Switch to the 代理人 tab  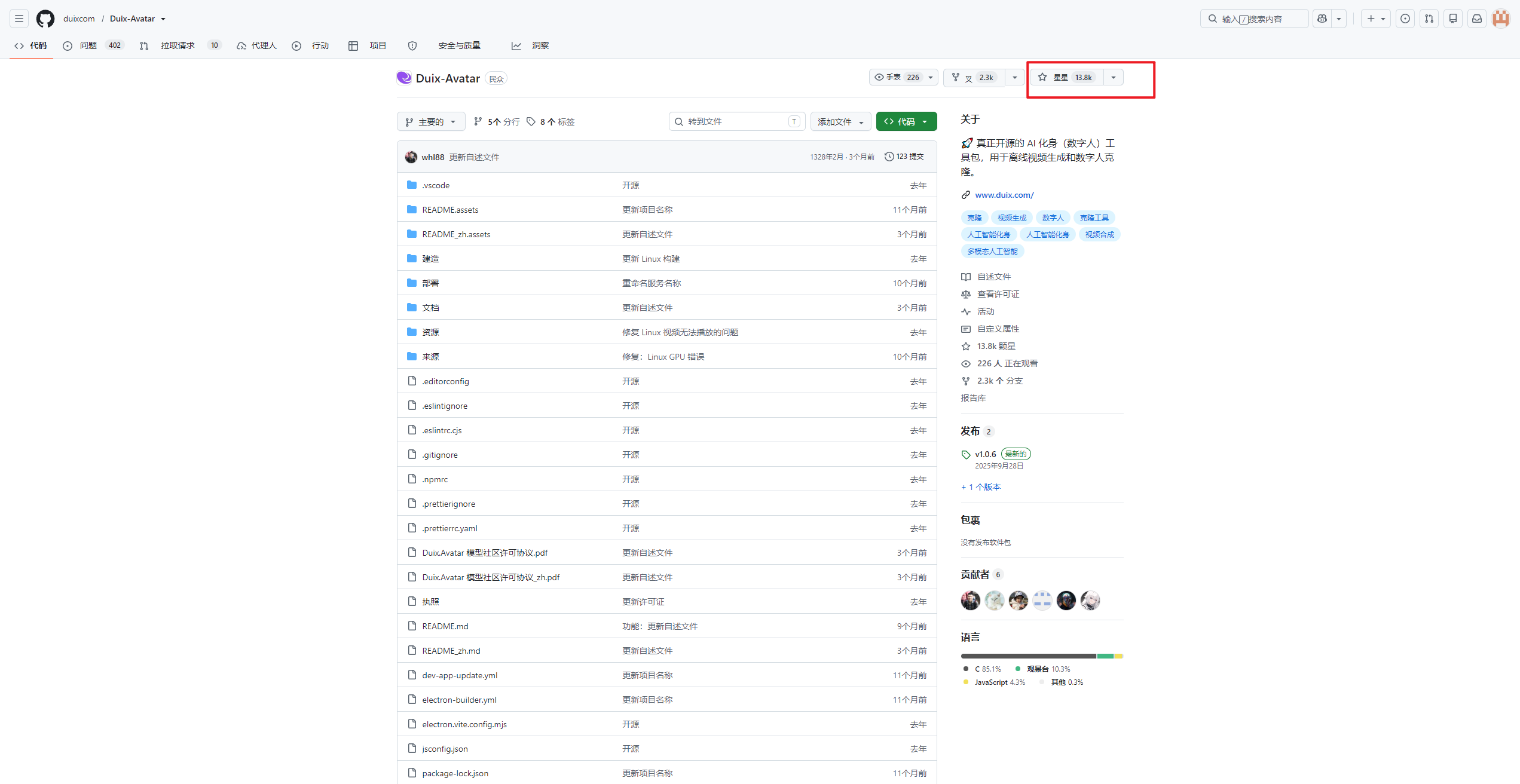[257, 45]
